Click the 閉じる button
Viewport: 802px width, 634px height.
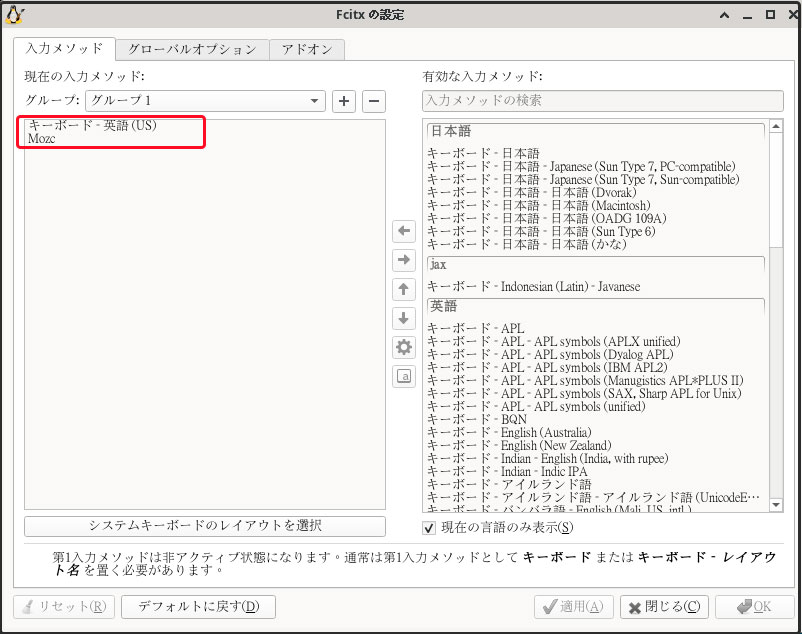tap(664, 607)
